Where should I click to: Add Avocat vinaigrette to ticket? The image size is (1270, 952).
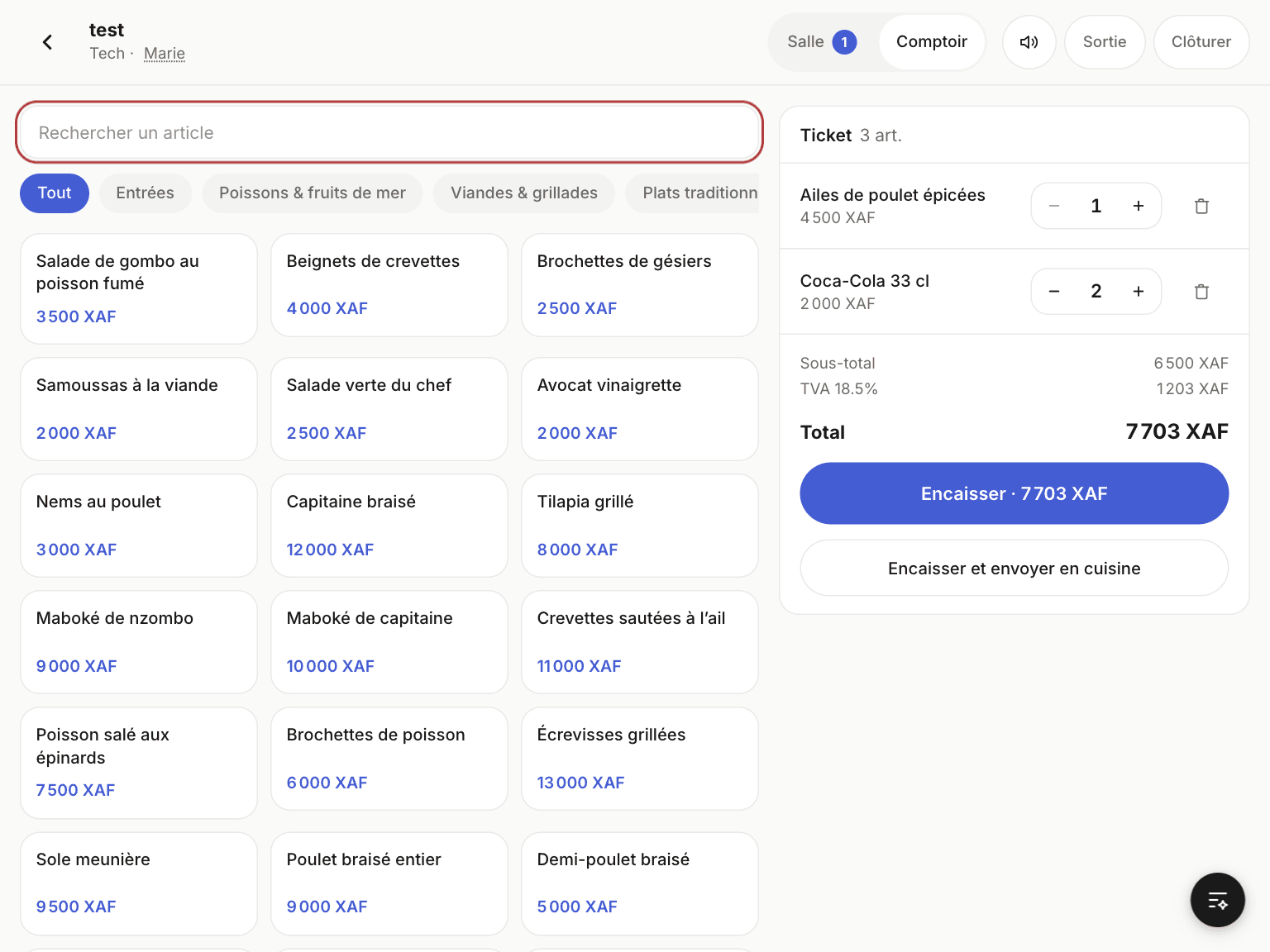pyautogui.click(x=640, y=409)
